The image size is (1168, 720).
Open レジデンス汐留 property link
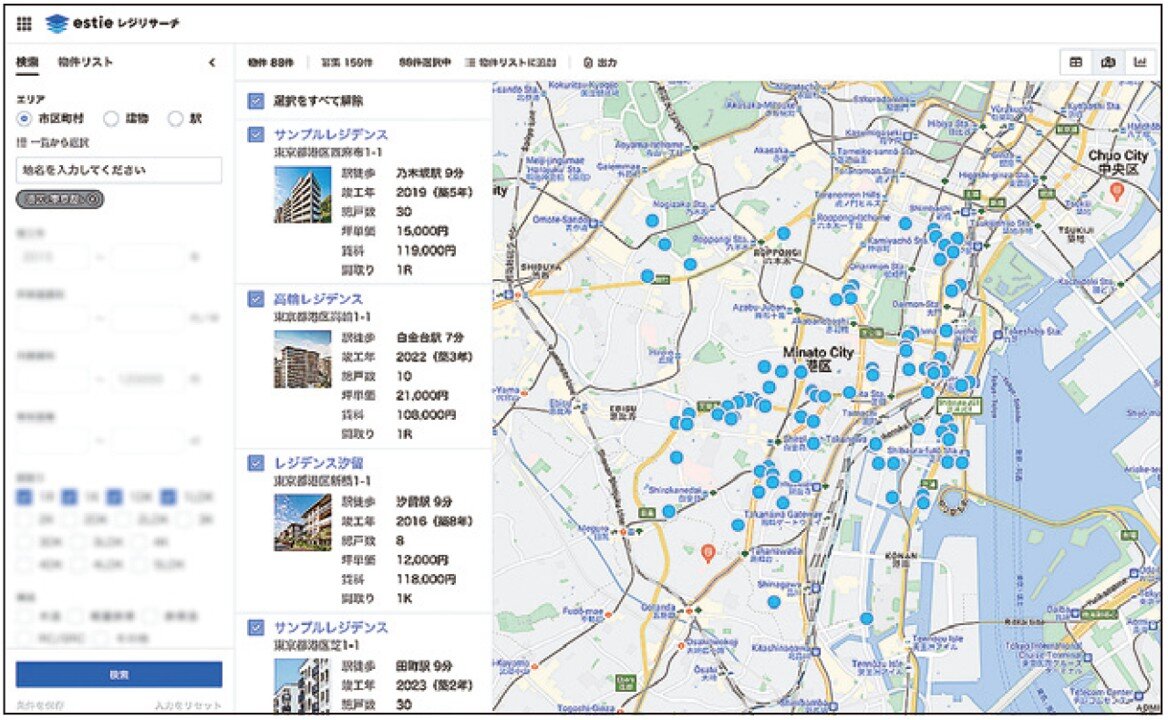[x=319, y=463]
